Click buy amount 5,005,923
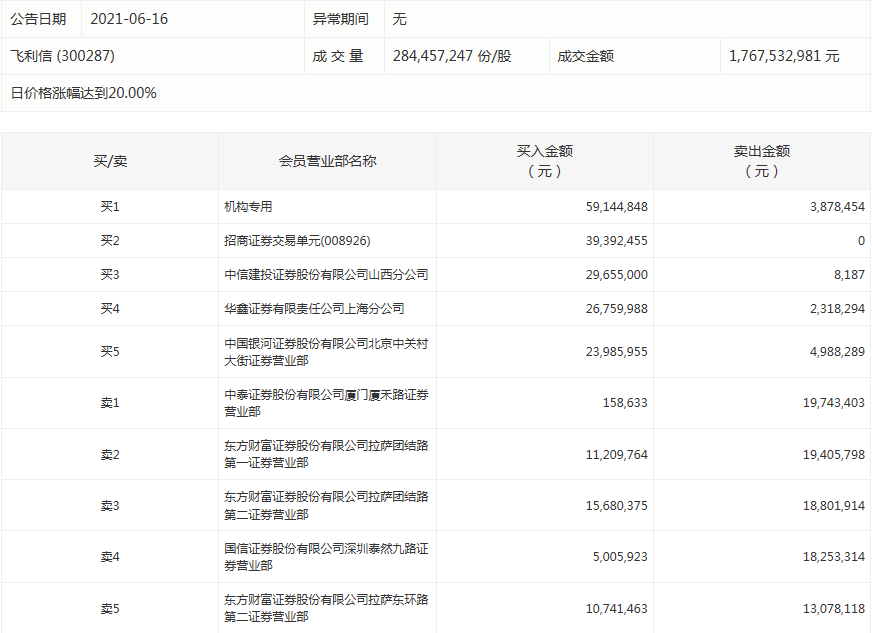Image resolution: width=873 pixels, height=633 pixels. [620, 557]
